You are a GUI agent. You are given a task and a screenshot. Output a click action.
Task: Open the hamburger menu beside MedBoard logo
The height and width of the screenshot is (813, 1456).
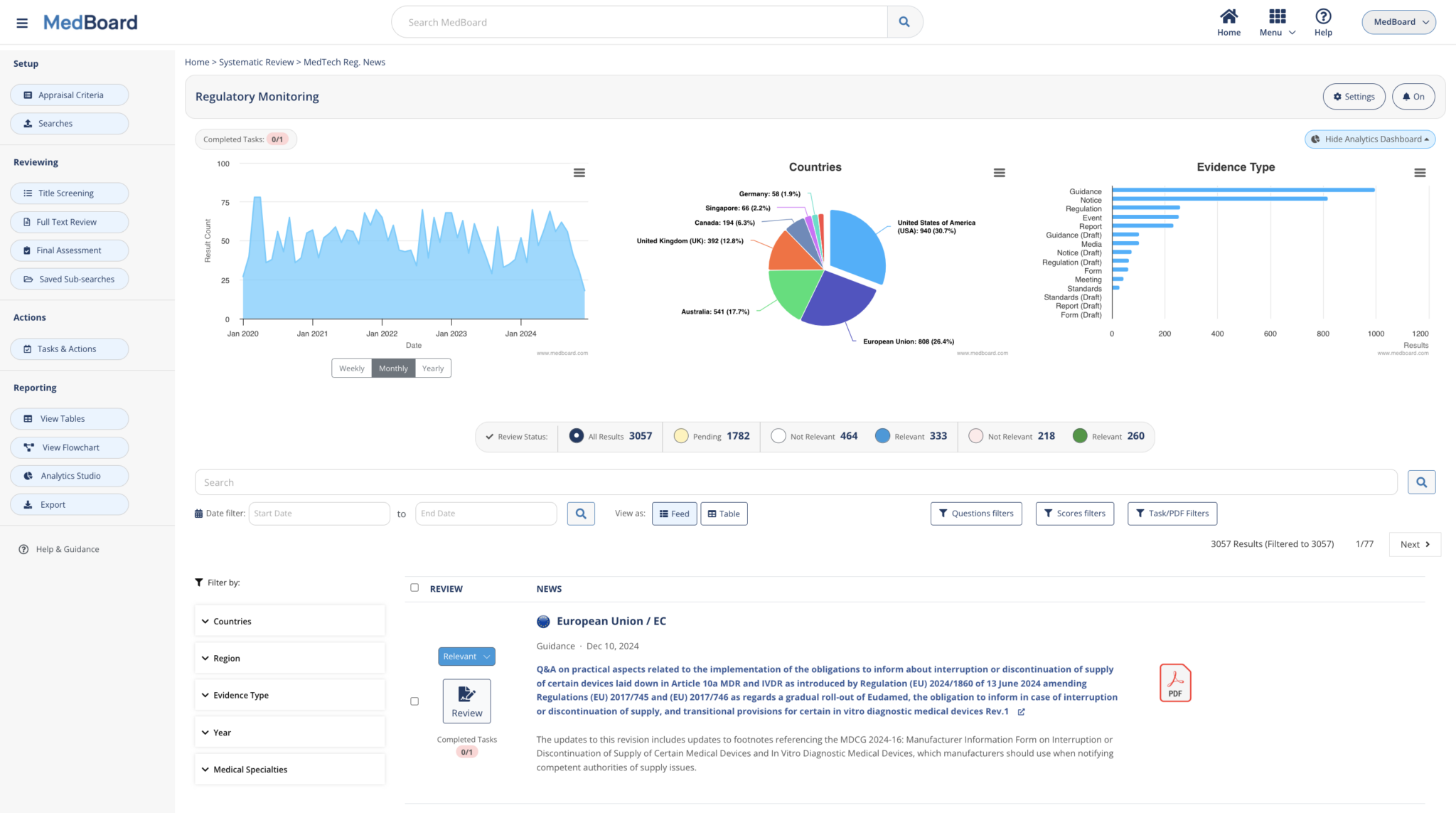tap(22, 21)
